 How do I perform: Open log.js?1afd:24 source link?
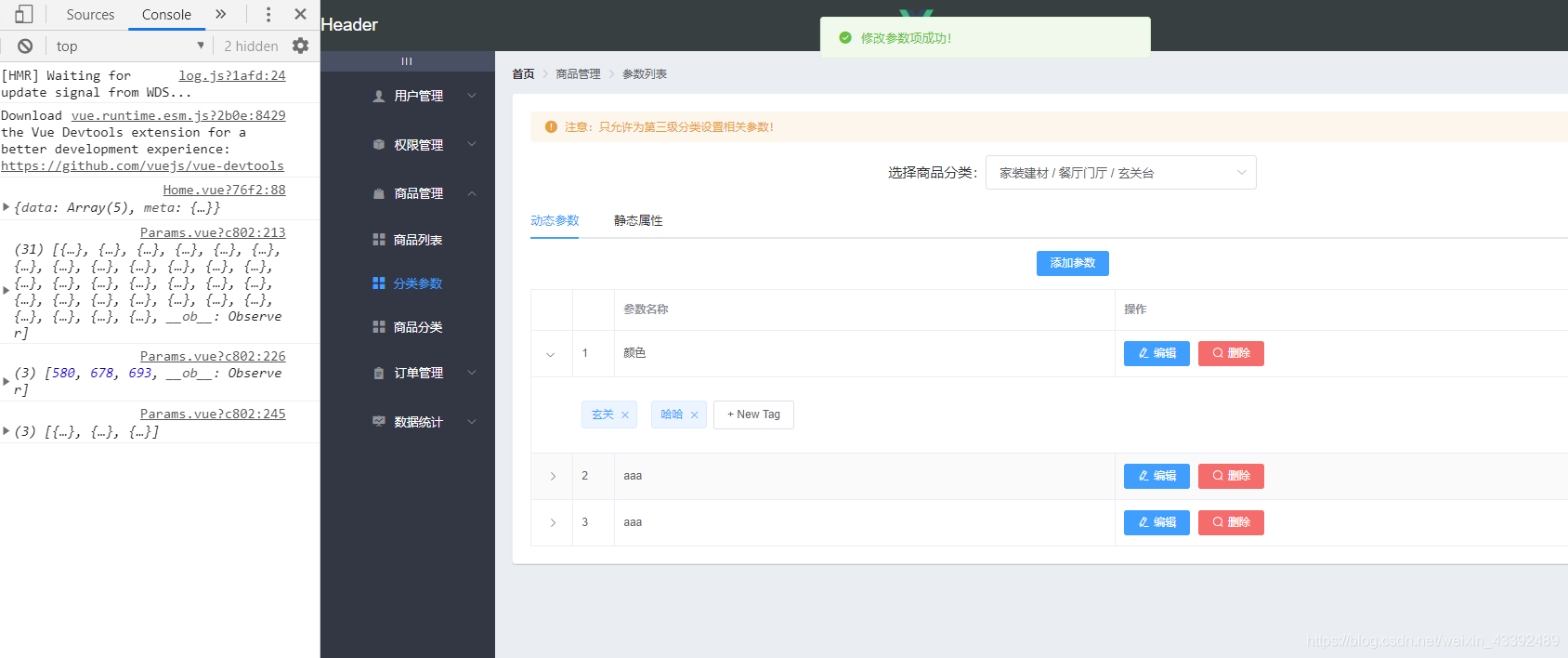[232, 75]
